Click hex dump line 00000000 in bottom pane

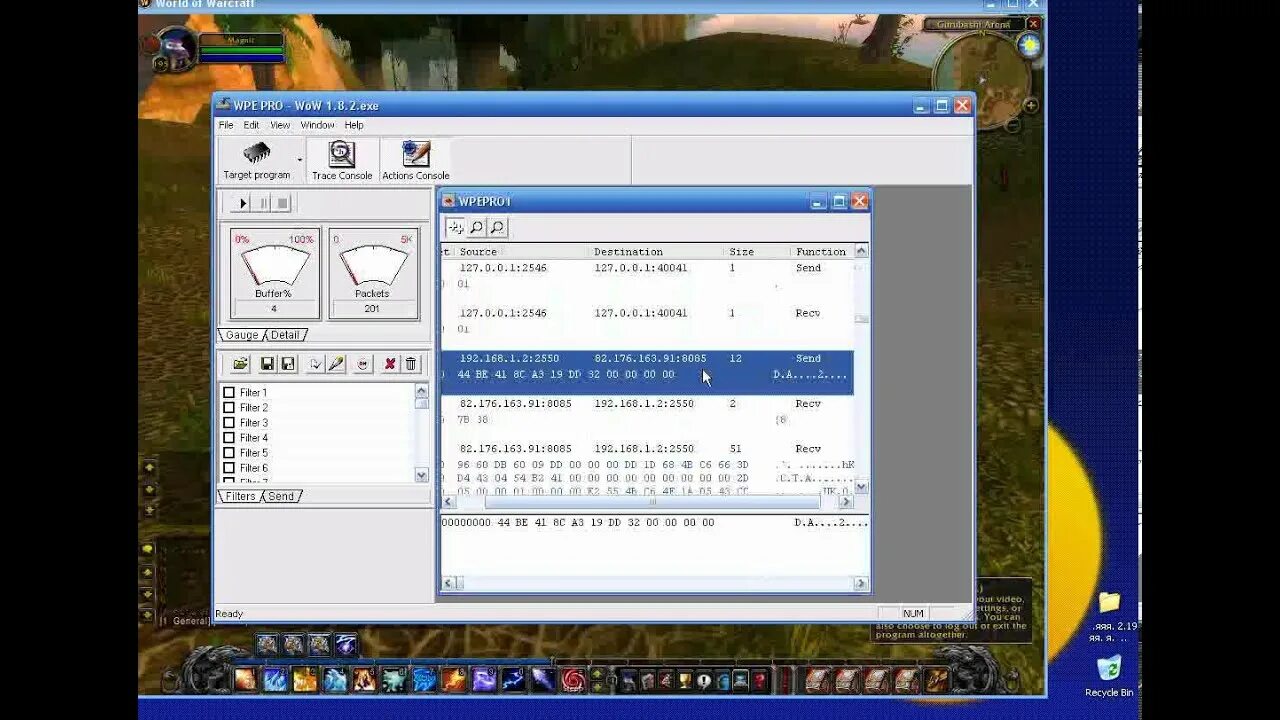[655, 523]
